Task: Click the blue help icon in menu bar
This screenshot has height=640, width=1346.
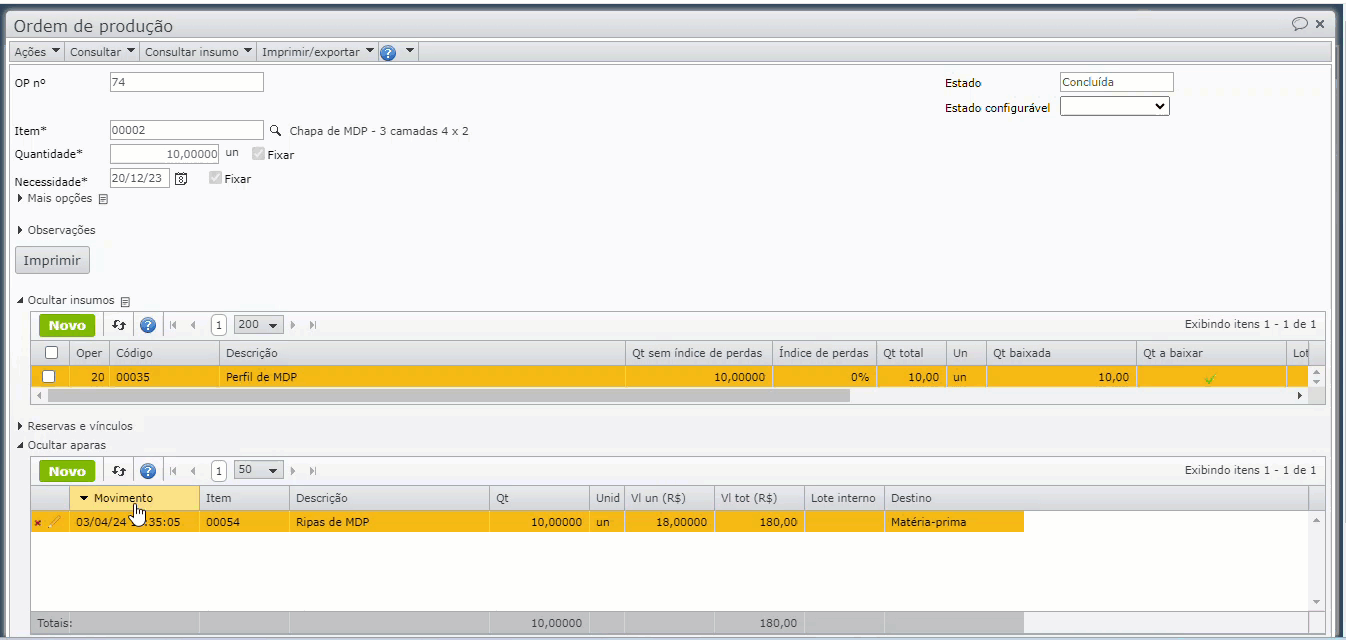Action: [x=388, y=53]
